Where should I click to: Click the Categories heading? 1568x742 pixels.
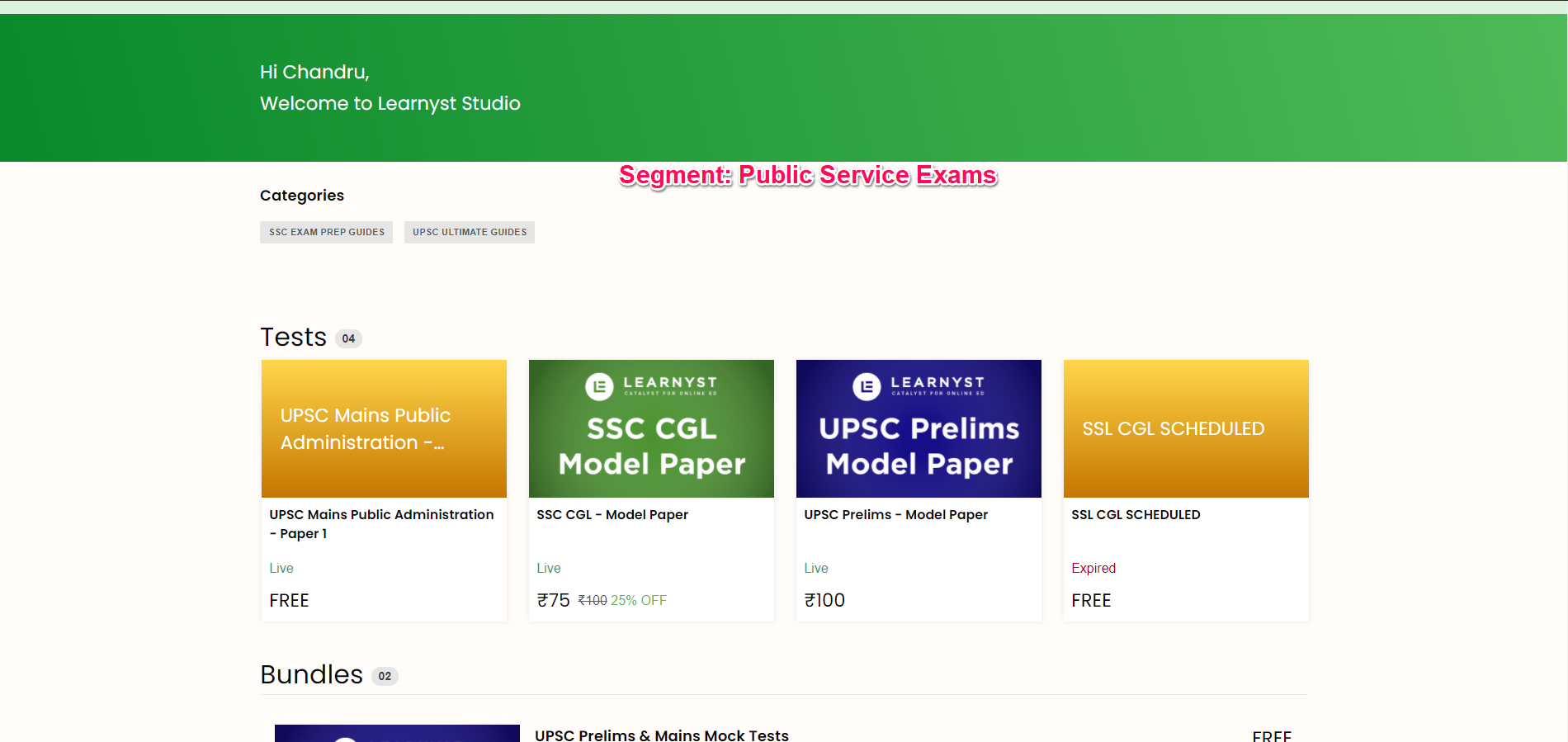tap(302, 196)
